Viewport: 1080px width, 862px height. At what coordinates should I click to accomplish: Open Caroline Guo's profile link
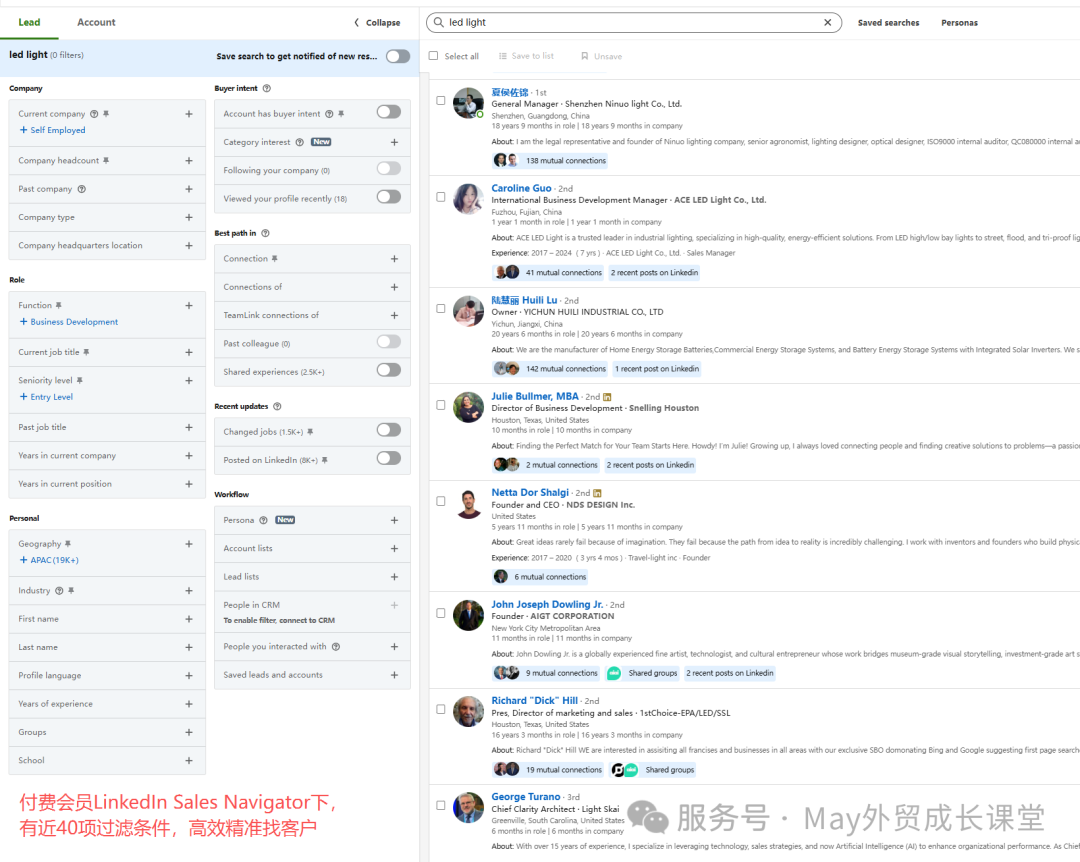click(521, 188)
